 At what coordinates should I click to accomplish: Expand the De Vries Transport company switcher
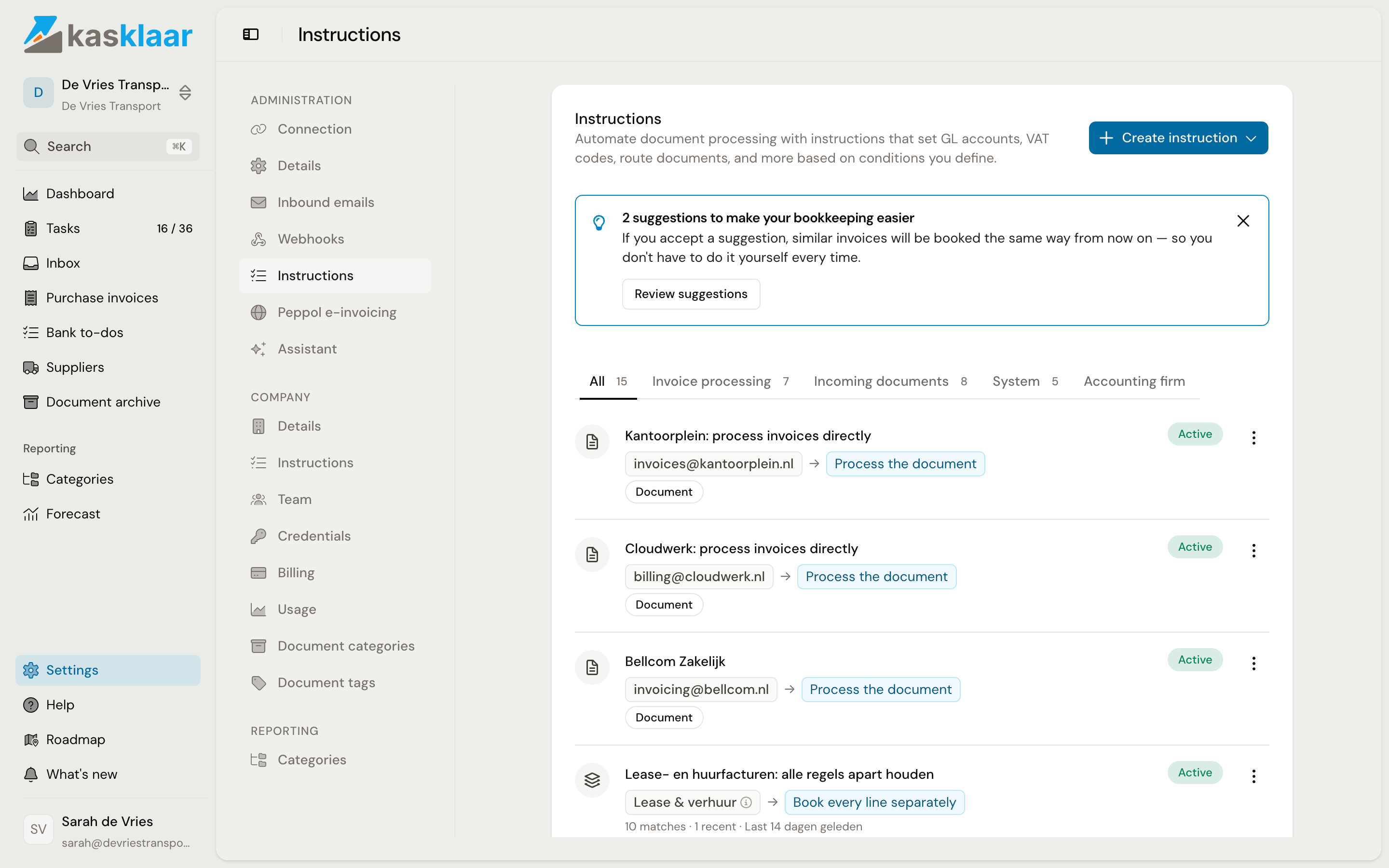click(x=108, y=94)
